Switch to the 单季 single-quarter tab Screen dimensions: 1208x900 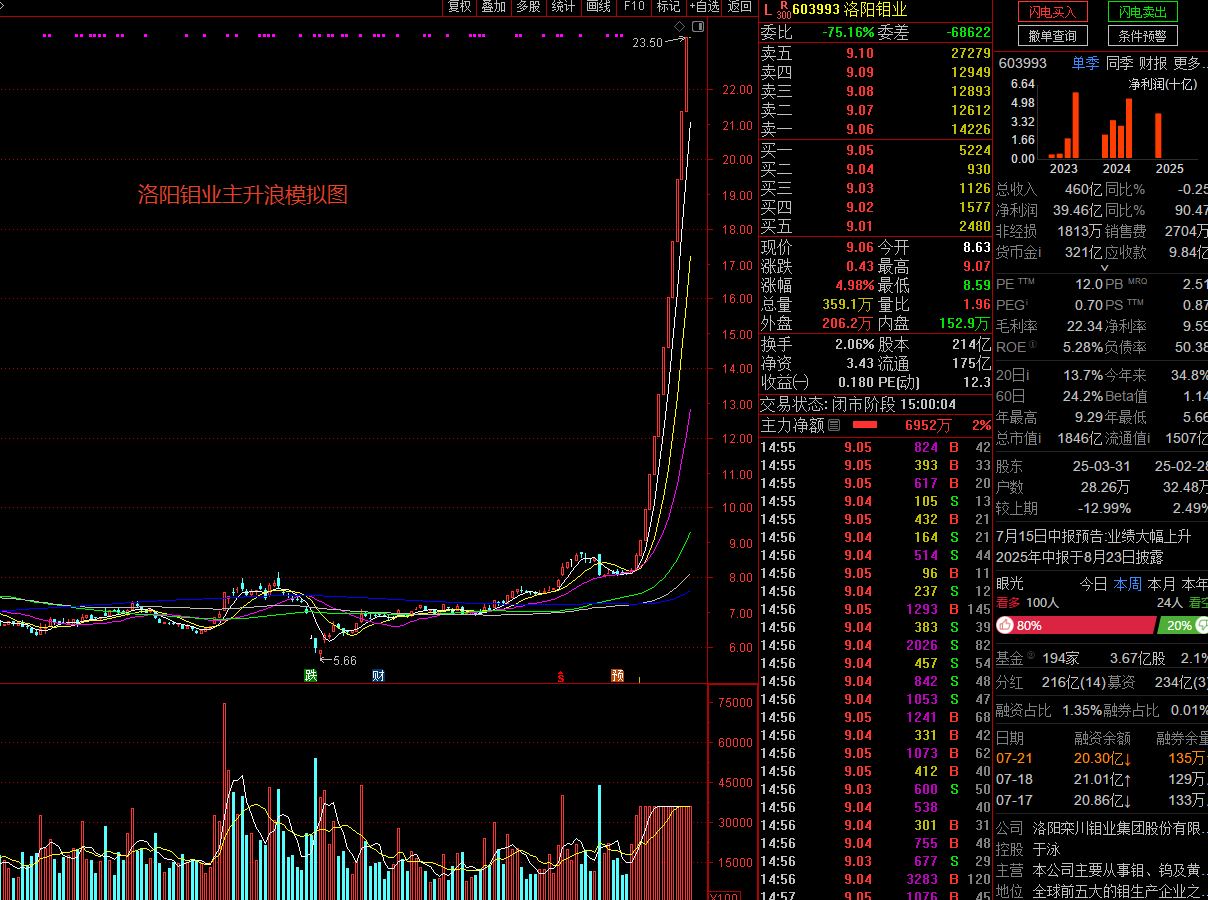click(1086, 62)
